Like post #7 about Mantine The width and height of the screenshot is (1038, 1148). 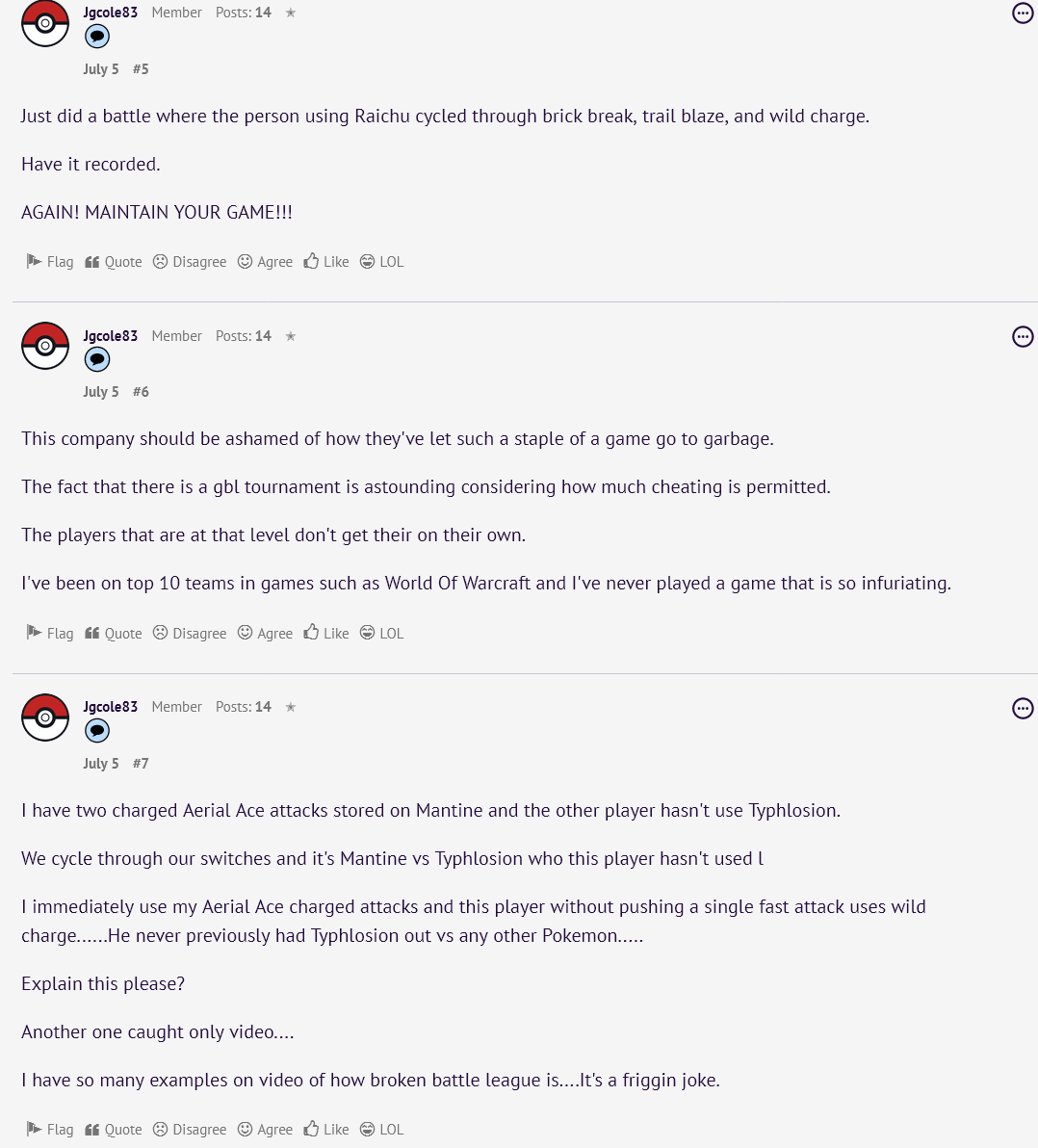tap(326, 1130)
